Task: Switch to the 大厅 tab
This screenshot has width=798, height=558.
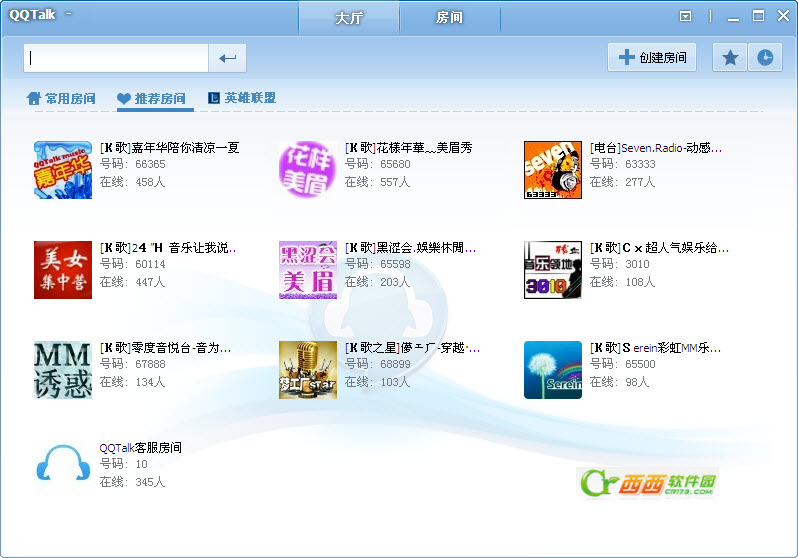Action: (349, 18)
